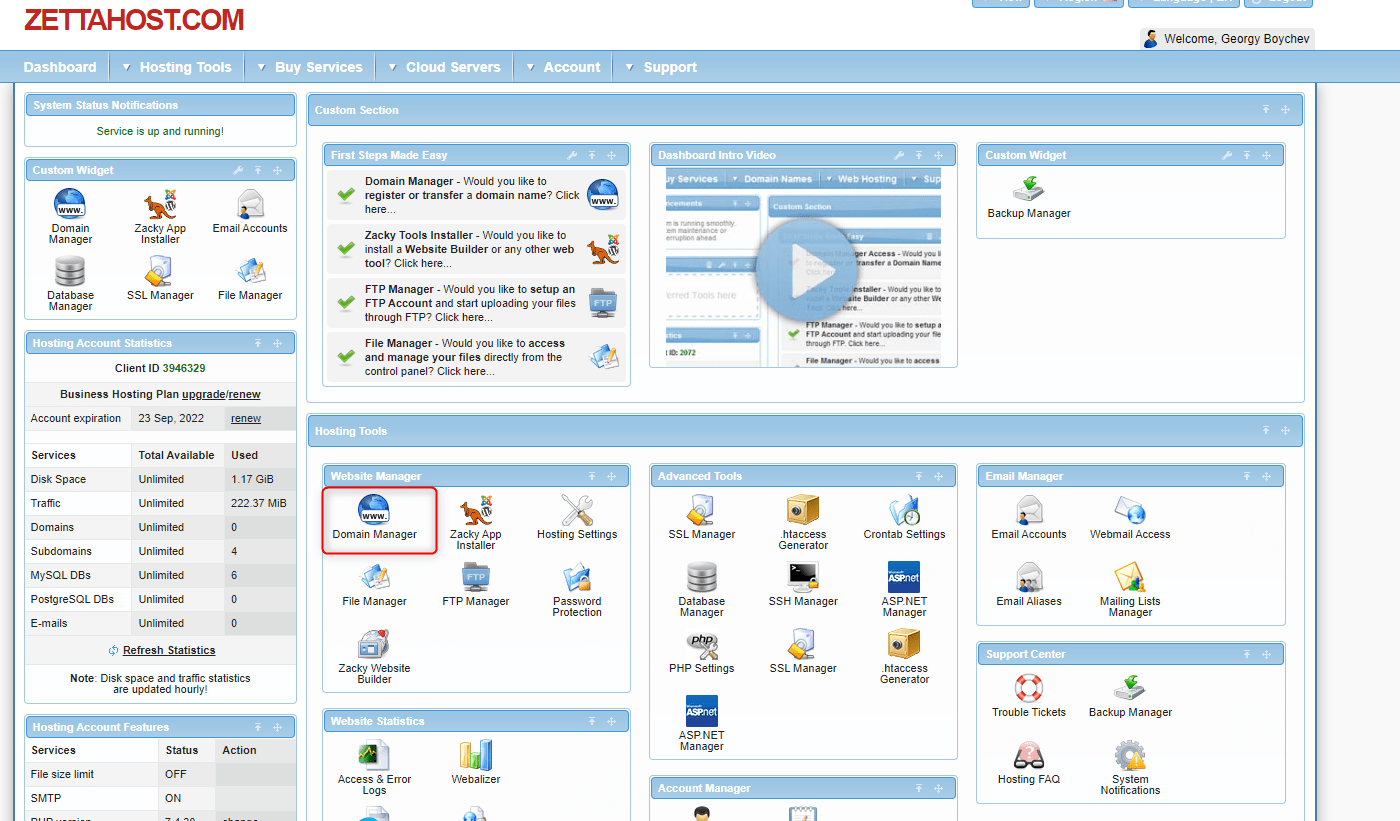This screenshot has width=1400, height=821.
Task: Open Database Manager in left Custom Widget
Action: pyautogui.click(x=70, y=284)
